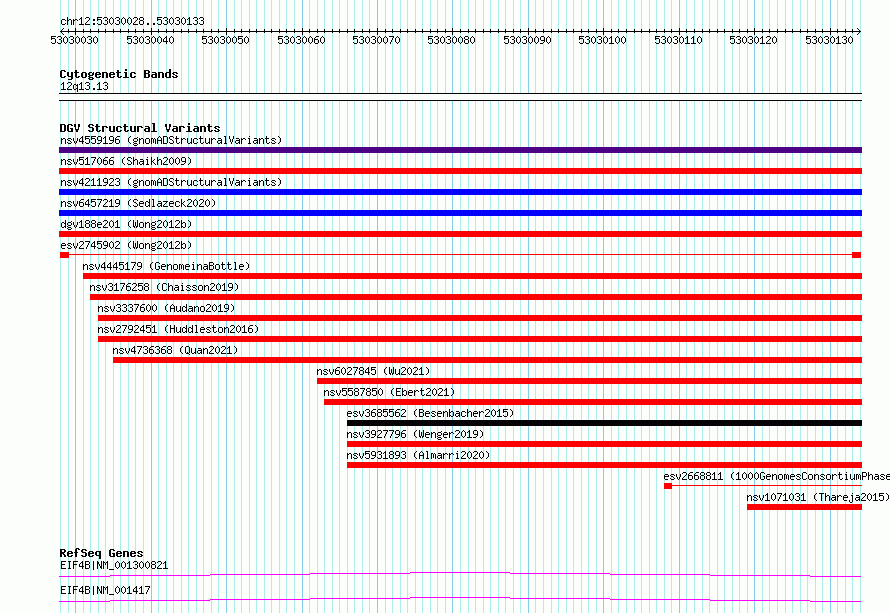890x613 pixels.
Task: Click the nsv4559196 gnomADStructuralVariants label
Action: click(171, 140)
